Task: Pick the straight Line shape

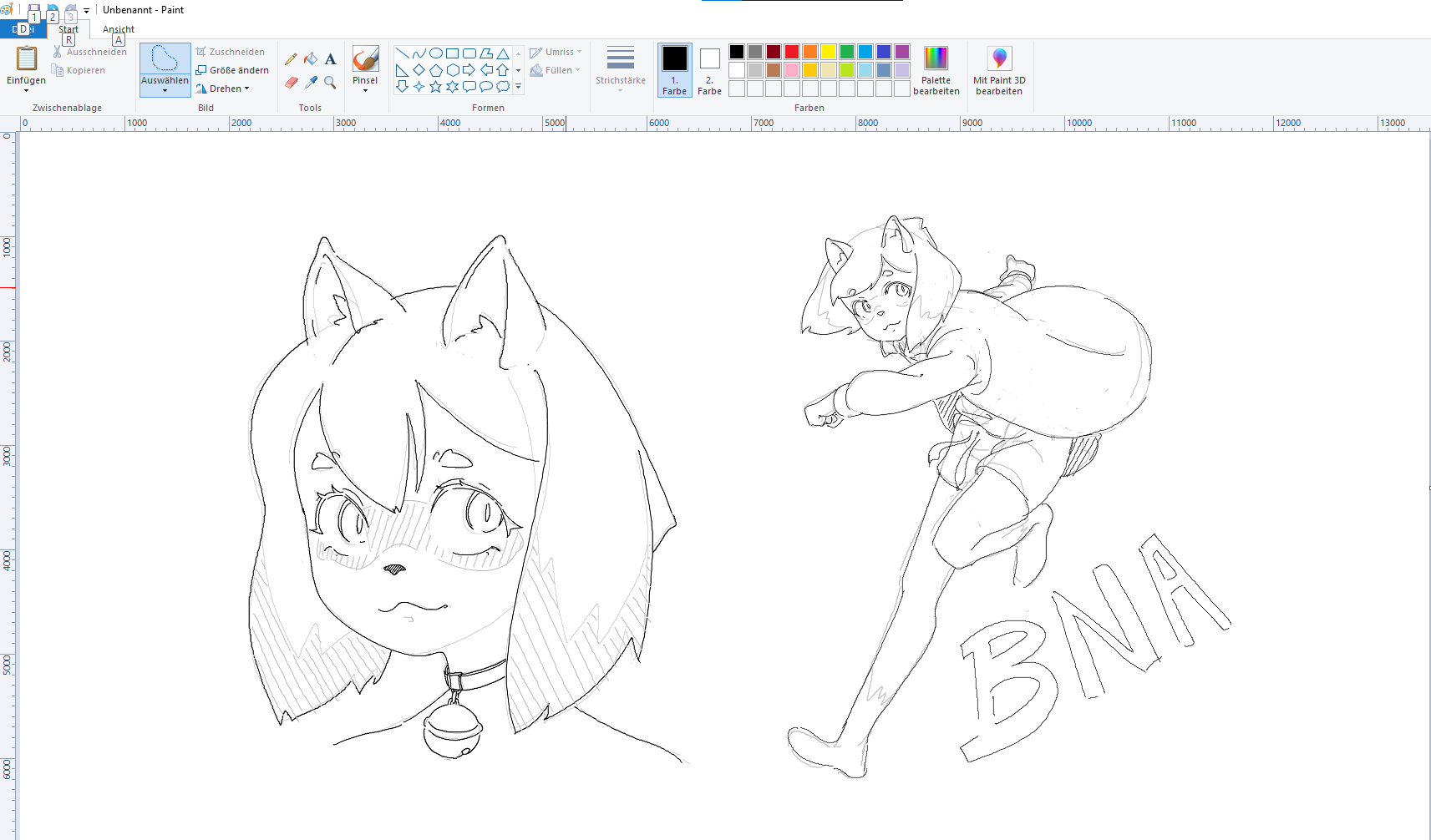Action: click(x=402, y=53)
